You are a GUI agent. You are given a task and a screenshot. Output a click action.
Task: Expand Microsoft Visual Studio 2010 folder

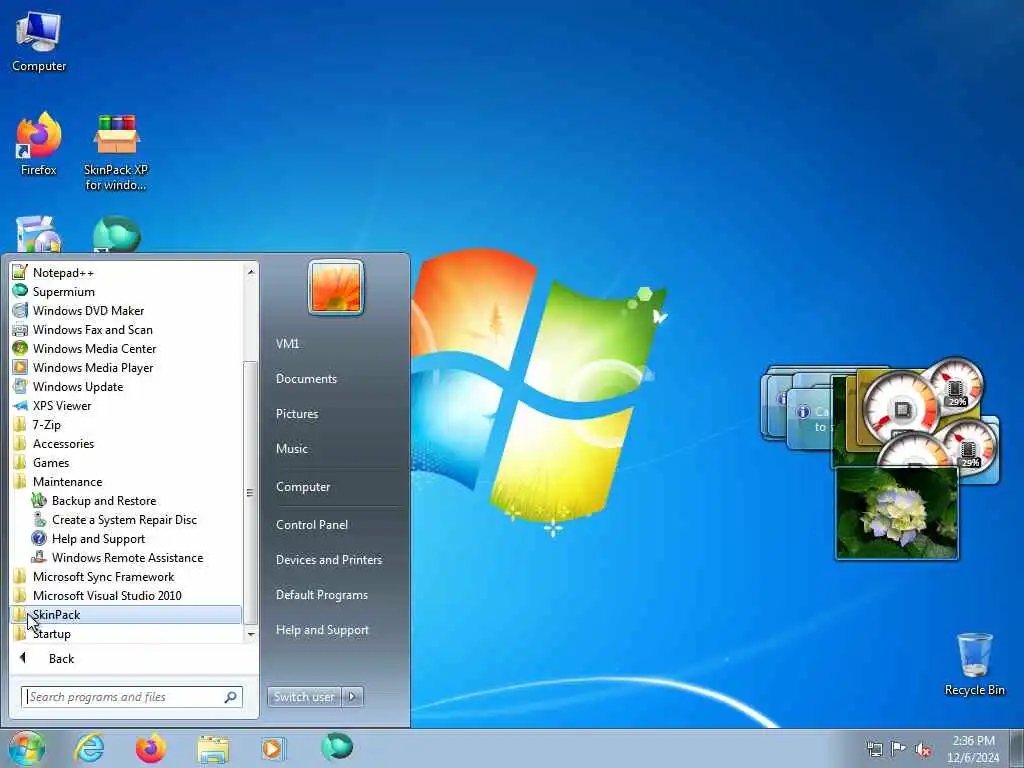click(x=107, y=595)
